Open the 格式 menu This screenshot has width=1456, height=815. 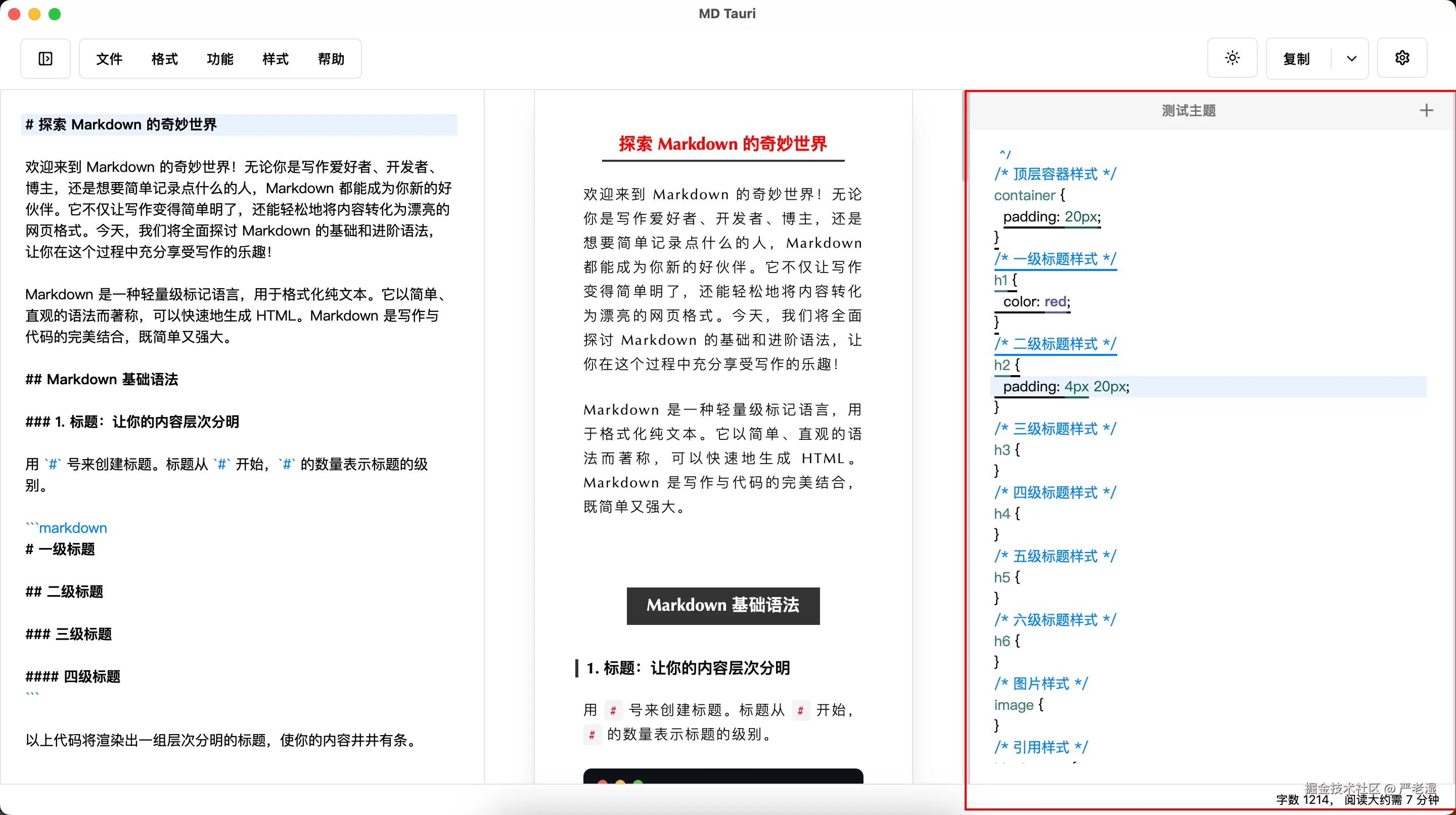[164, 59]
